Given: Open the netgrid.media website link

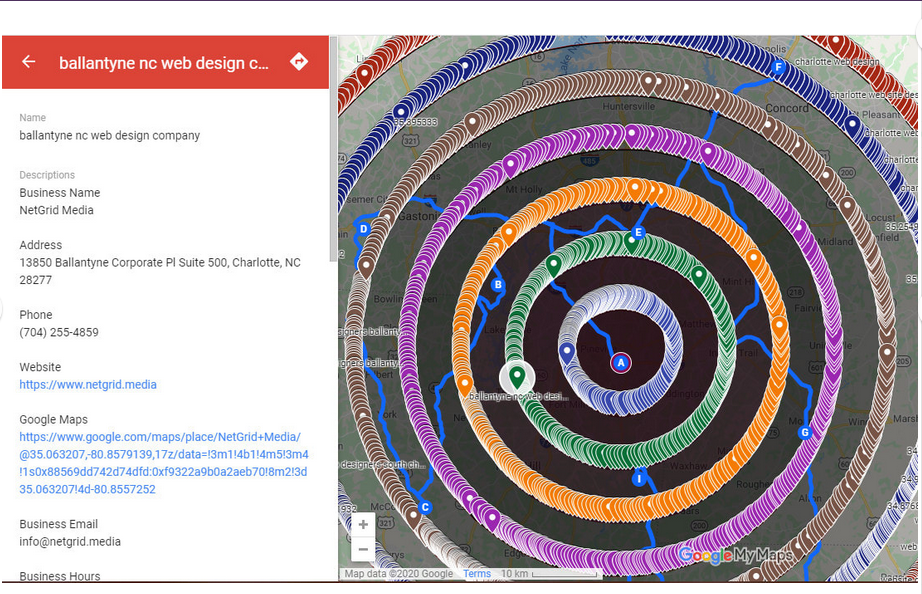Looking at the screenshot, I should [88, 385].
